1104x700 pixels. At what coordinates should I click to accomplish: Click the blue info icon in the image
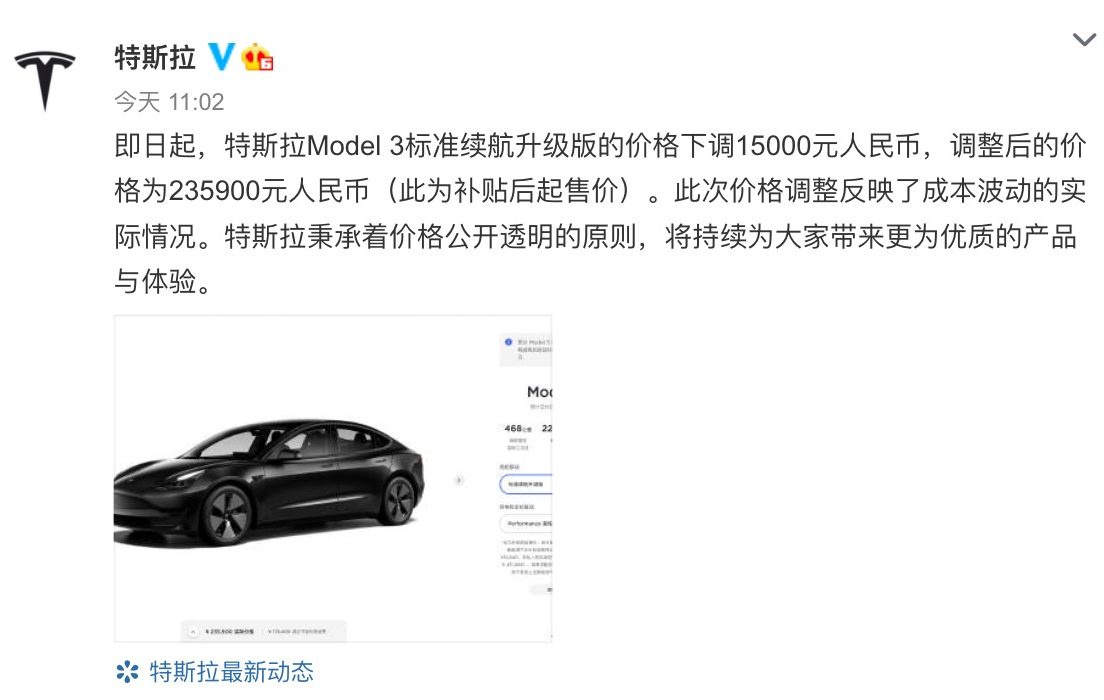click(508, 342)
